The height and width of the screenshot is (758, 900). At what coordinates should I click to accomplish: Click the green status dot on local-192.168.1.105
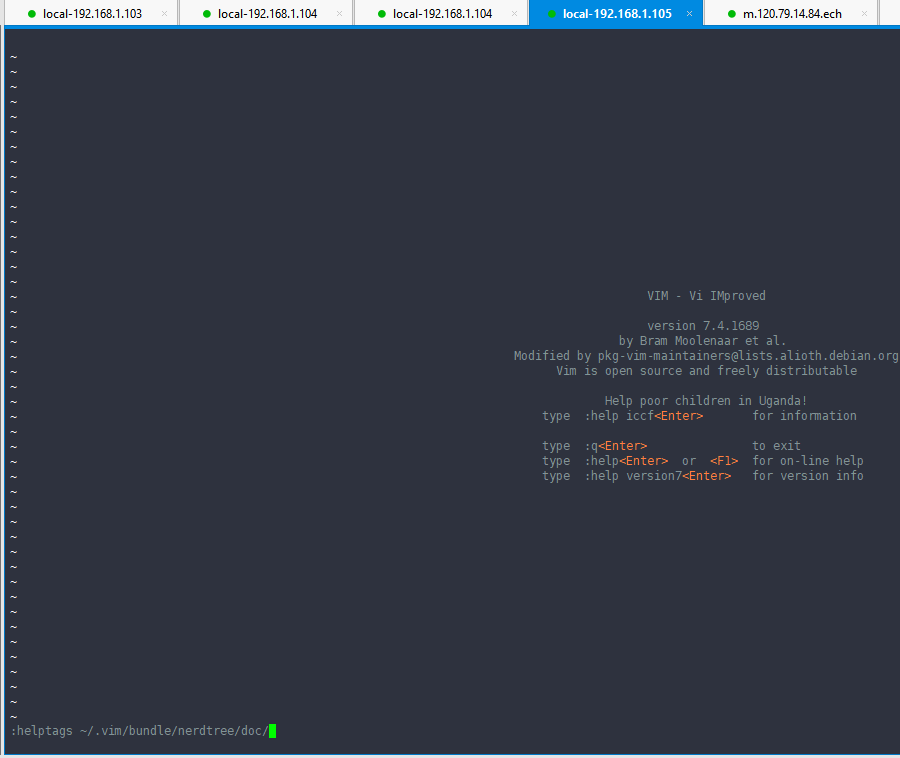552,14
